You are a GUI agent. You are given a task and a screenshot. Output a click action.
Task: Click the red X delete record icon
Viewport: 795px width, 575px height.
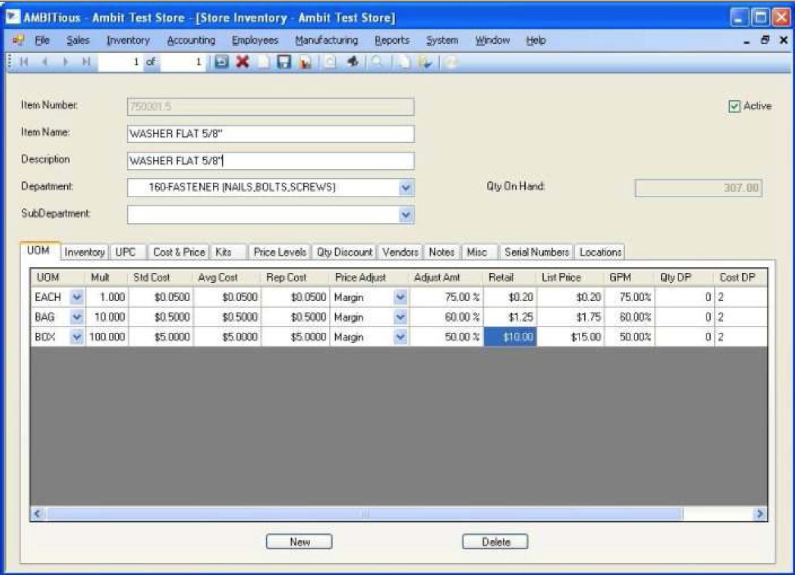coord(242,62)
